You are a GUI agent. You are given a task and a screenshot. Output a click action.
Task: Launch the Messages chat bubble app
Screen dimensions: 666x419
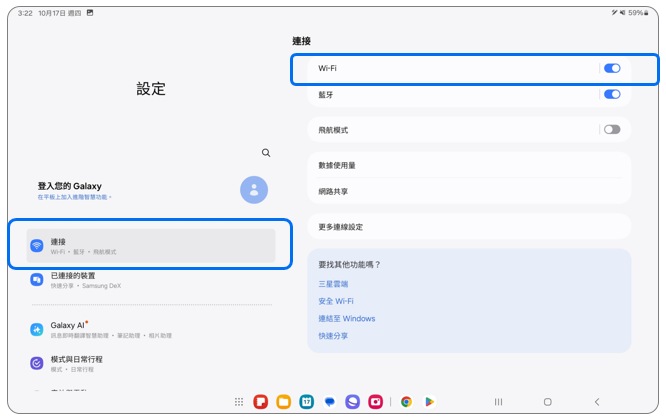pos(330,402)
